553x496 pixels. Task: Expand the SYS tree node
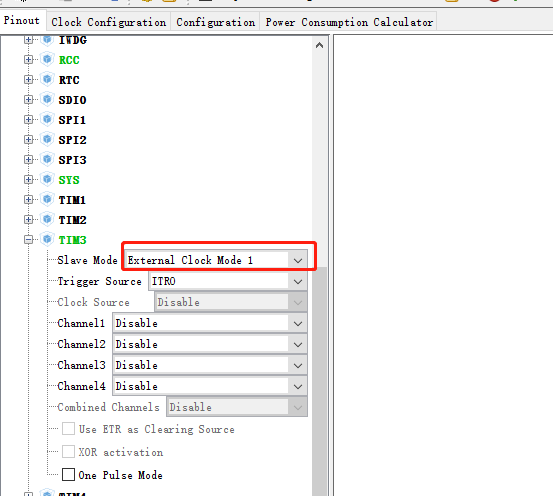pos(29,180)
